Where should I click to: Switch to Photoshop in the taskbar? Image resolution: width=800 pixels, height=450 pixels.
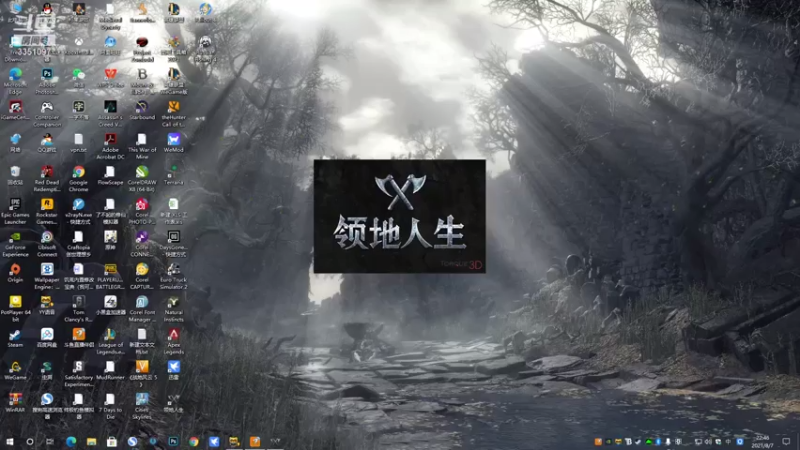point(173,441)
